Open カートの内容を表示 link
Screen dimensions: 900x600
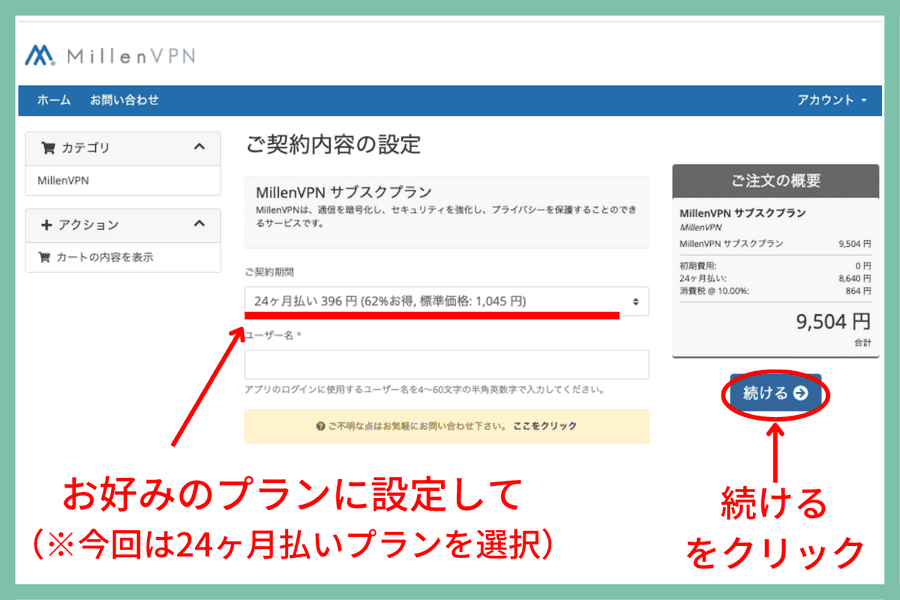tap(104, 257)
